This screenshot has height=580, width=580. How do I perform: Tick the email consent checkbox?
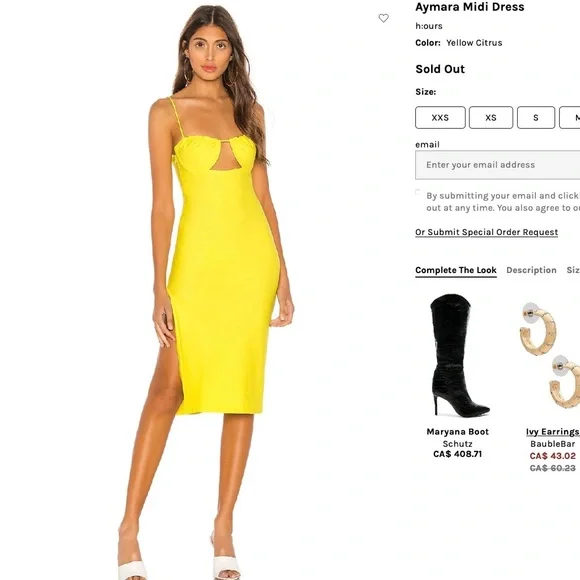[x=418, y=192]
